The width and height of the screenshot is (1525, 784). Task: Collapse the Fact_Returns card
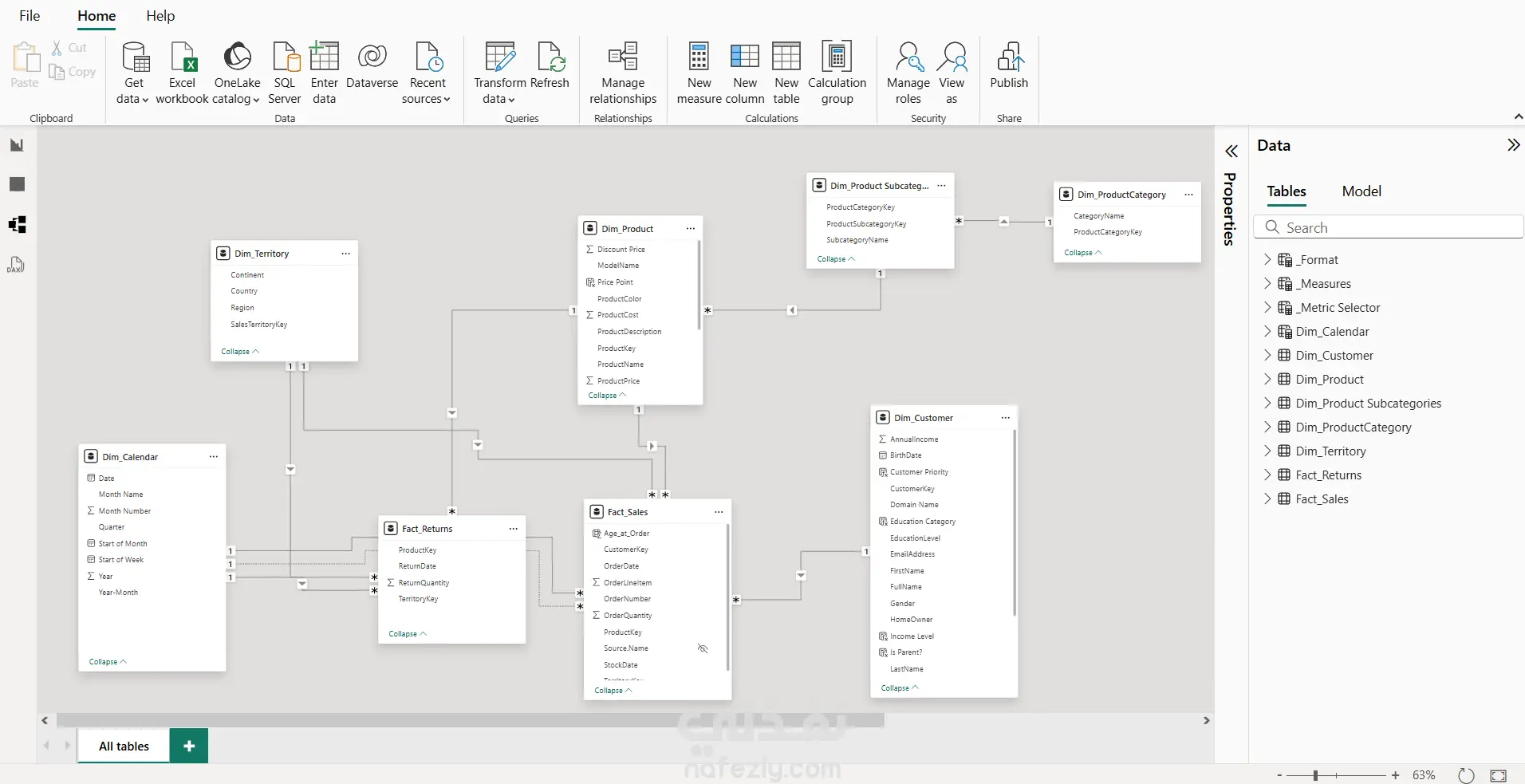[x=408, y=634]
